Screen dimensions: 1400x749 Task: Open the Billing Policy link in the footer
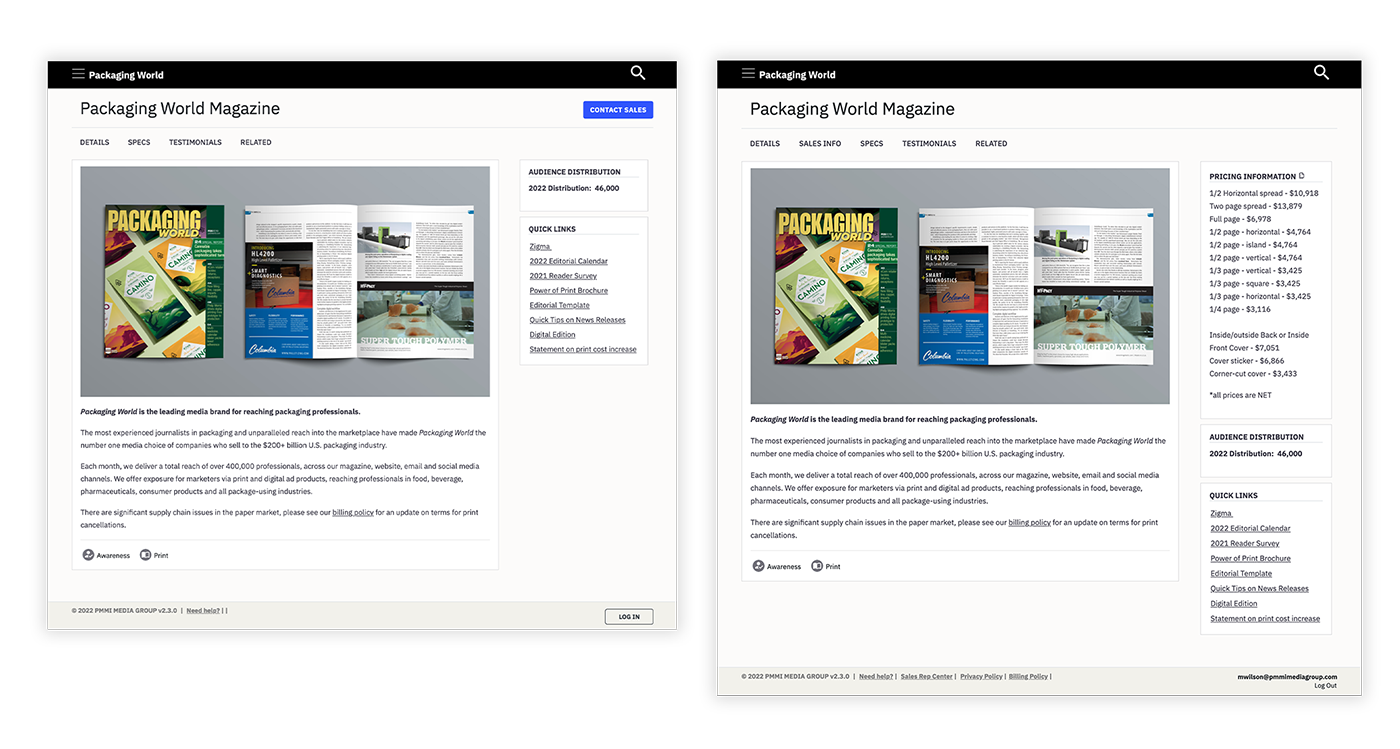coord(1028,677)
